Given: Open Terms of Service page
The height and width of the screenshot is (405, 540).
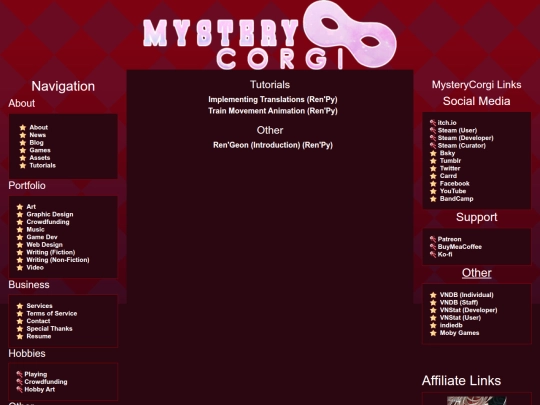Looking at the screenshot, I should point(52,313).
